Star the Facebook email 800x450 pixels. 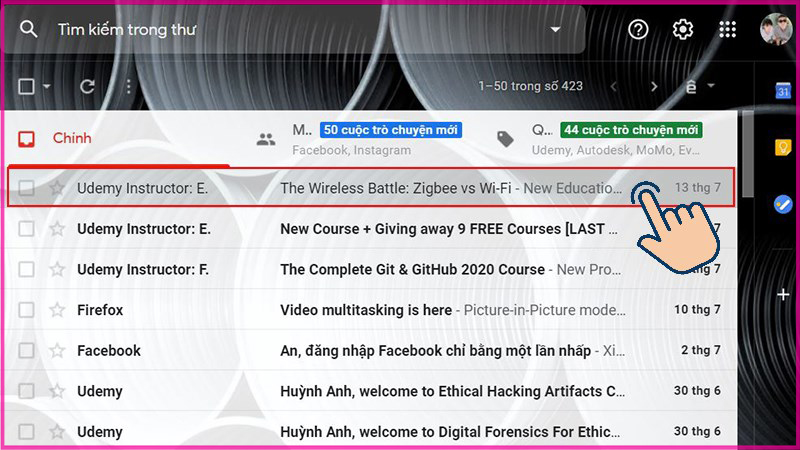pyautogui.click(x=57, y=351)
